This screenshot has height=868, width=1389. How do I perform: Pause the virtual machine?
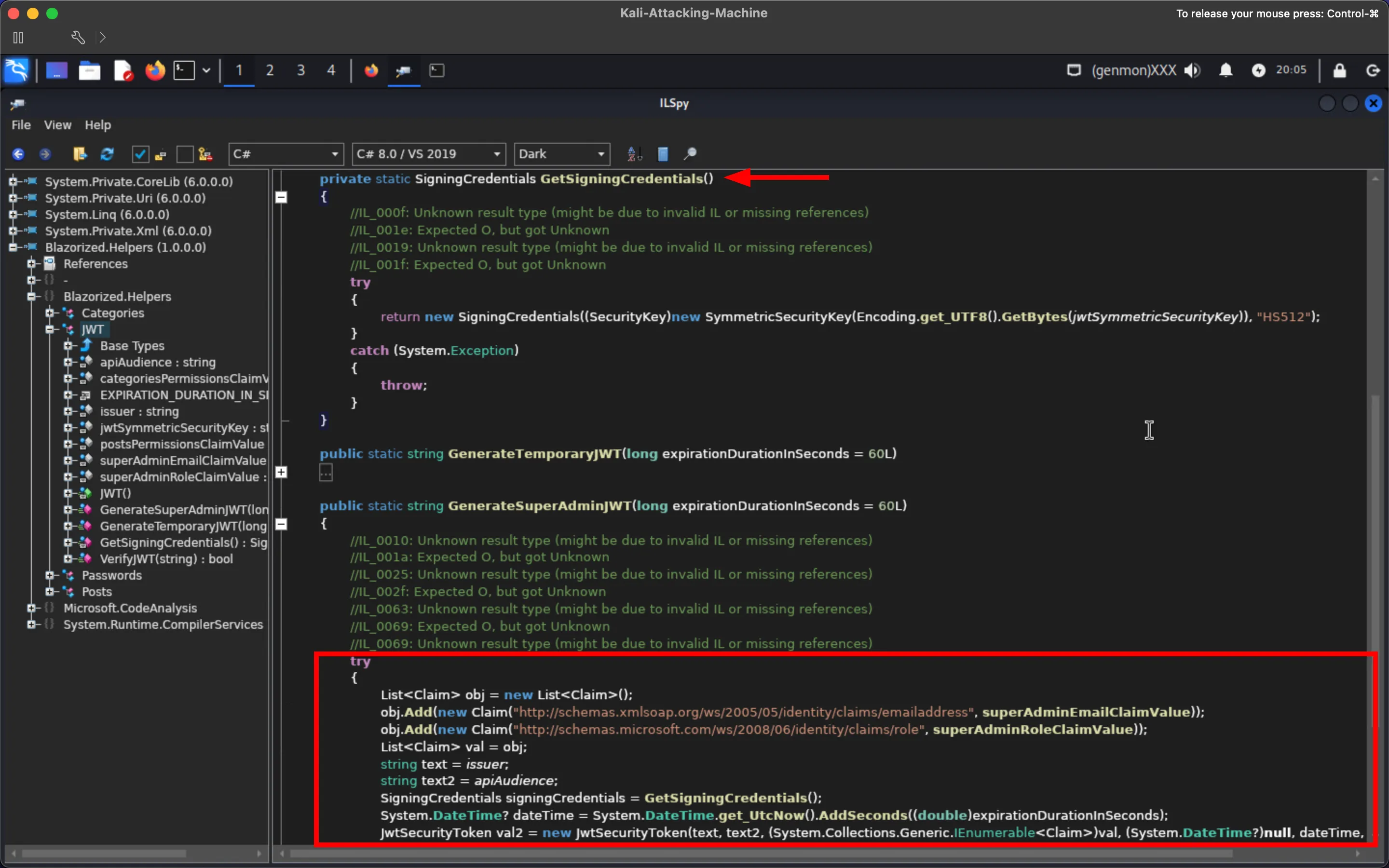(18, 37)
